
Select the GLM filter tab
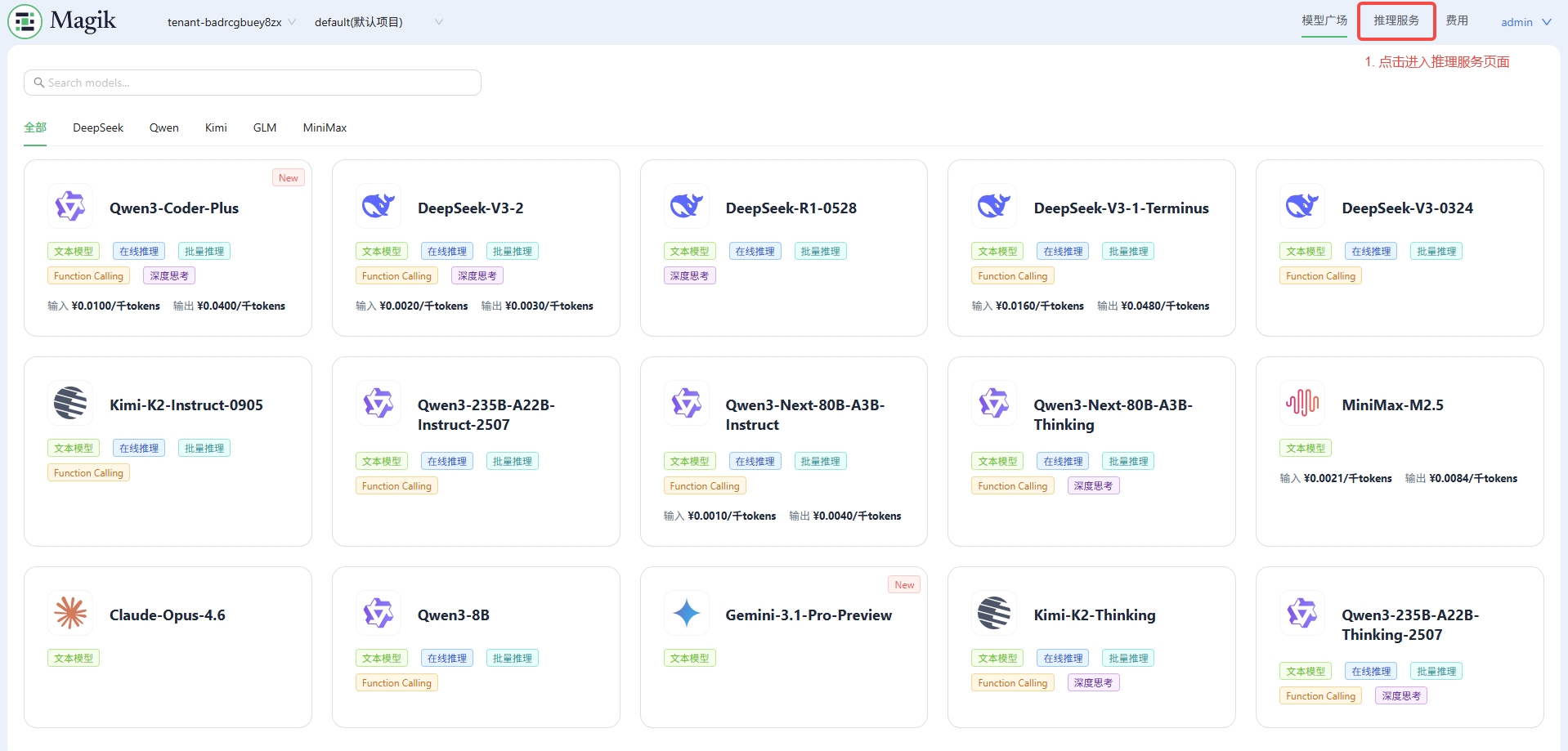265,127
